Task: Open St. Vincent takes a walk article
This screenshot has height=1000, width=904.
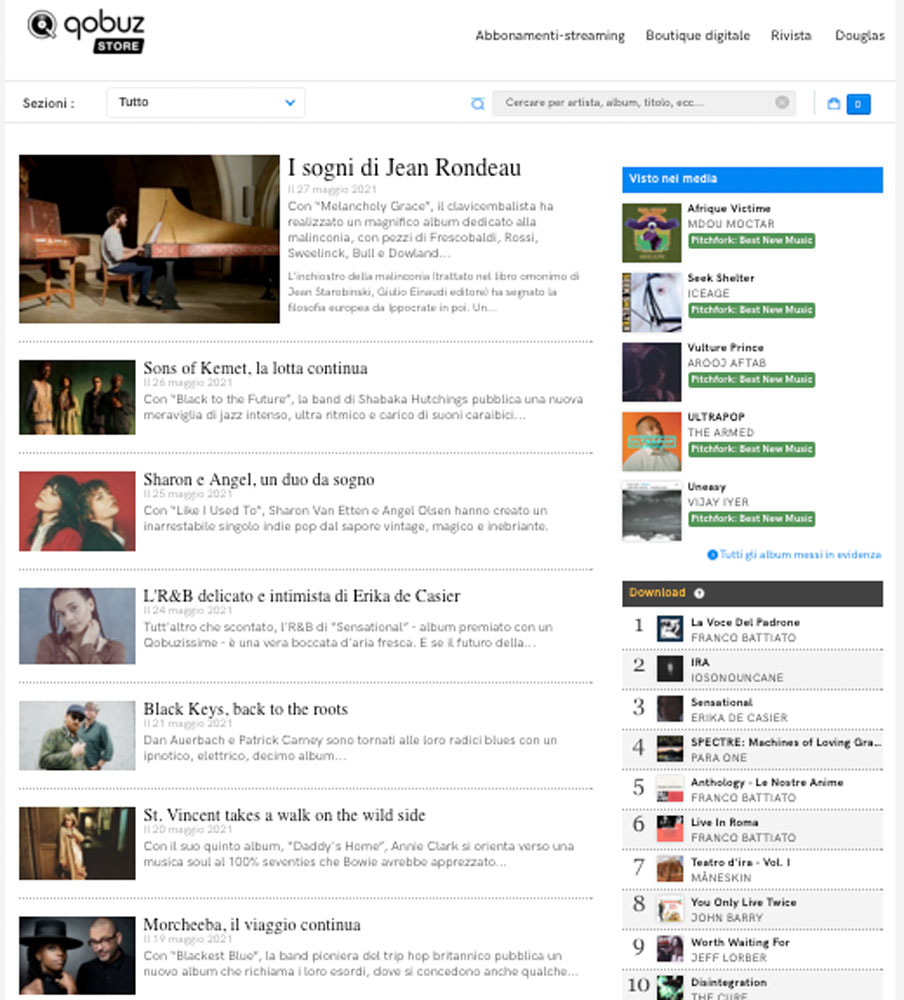Action: point(285,815)
